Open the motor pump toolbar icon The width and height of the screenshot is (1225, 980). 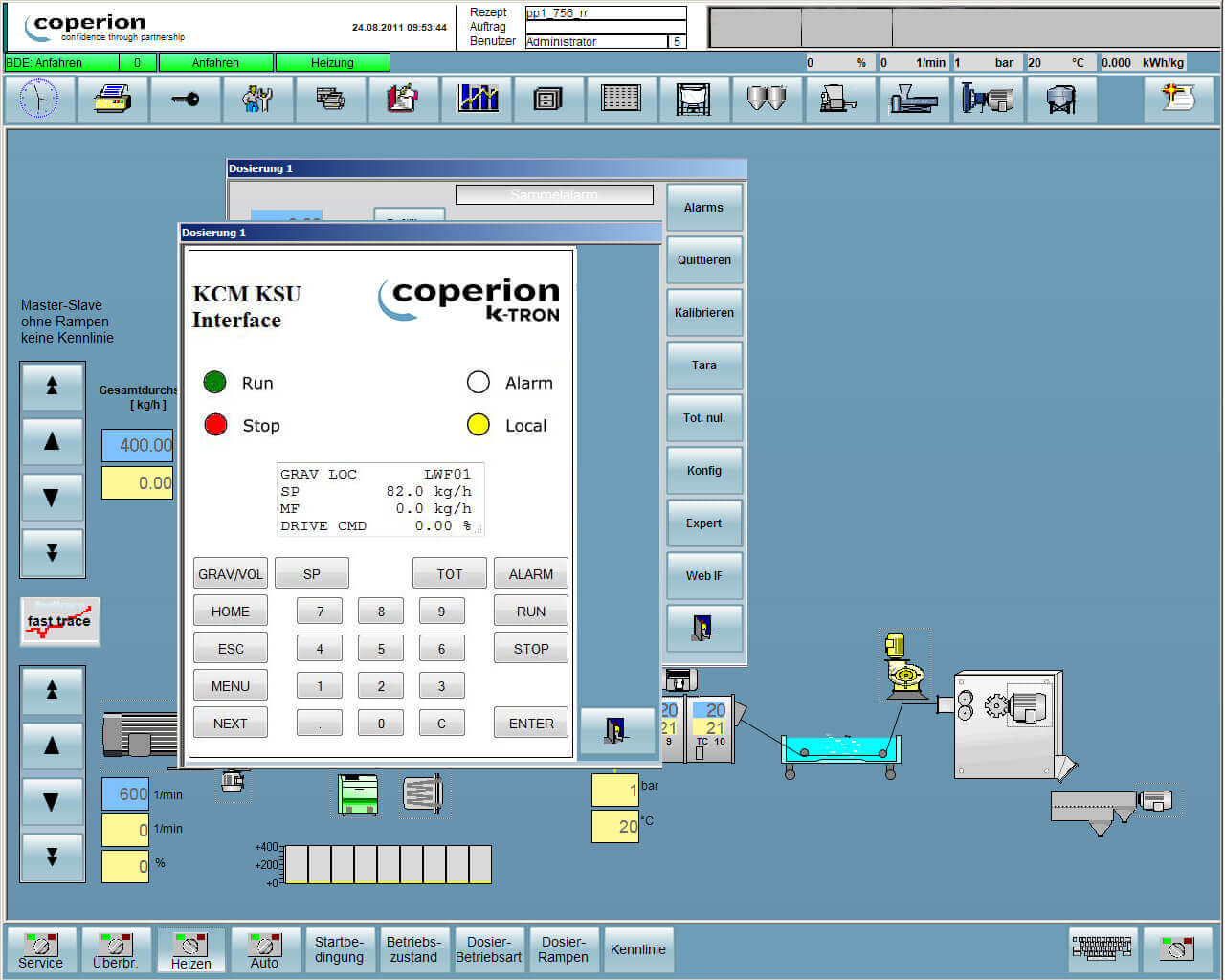coord(987,99)
